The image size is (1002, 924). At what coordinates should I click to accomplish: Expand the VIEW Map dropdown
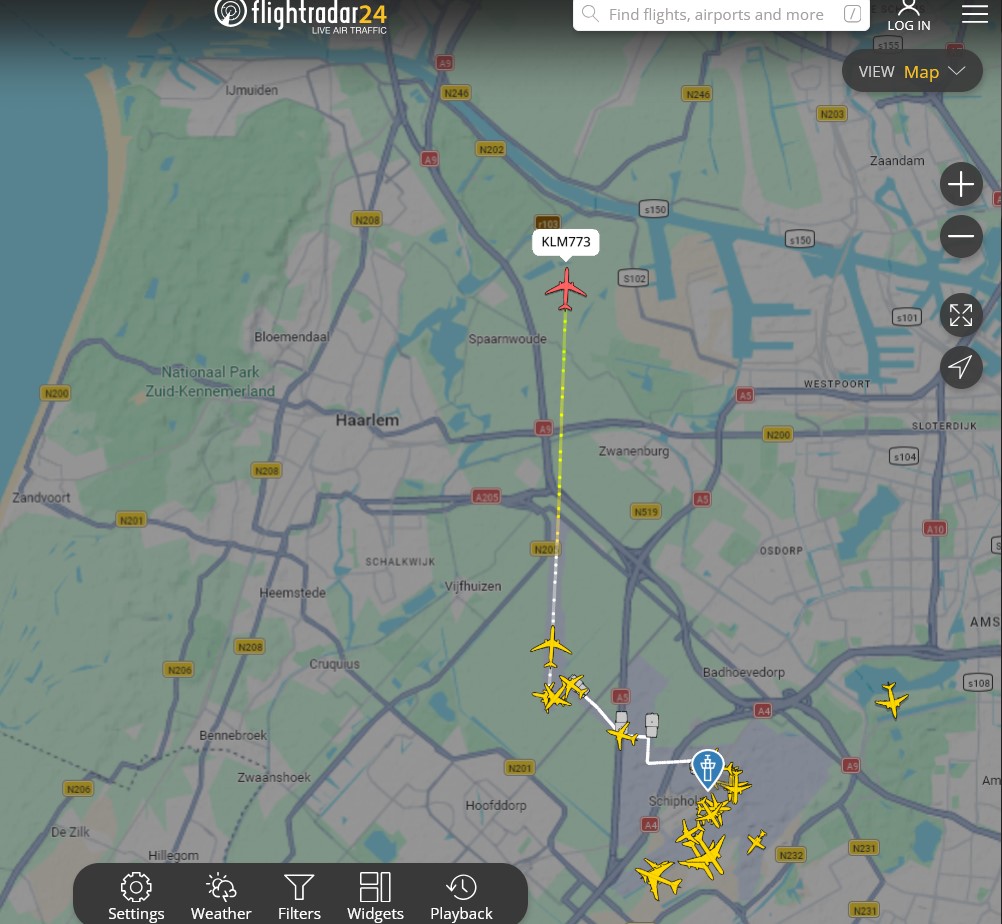tap(912, 72)
